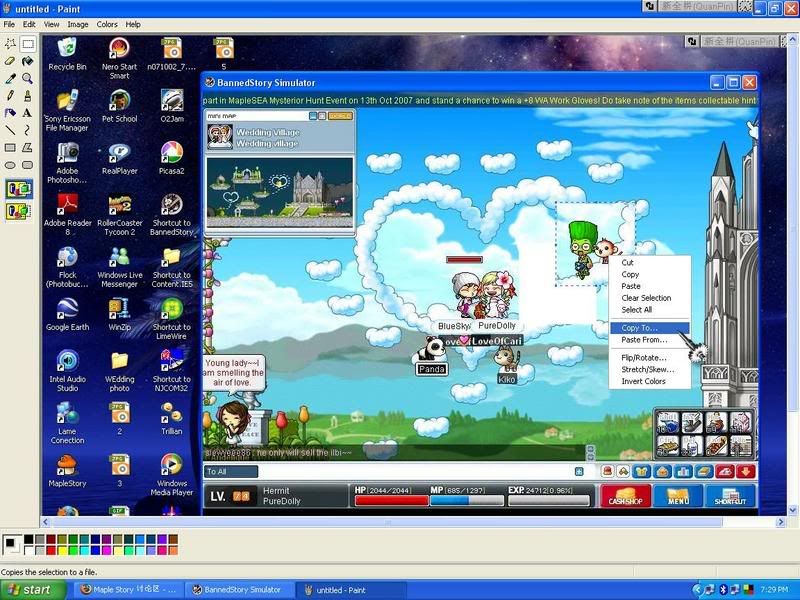The image size is (800, 600).
Task: Click the To All chat target box
Action: [231, 471]
